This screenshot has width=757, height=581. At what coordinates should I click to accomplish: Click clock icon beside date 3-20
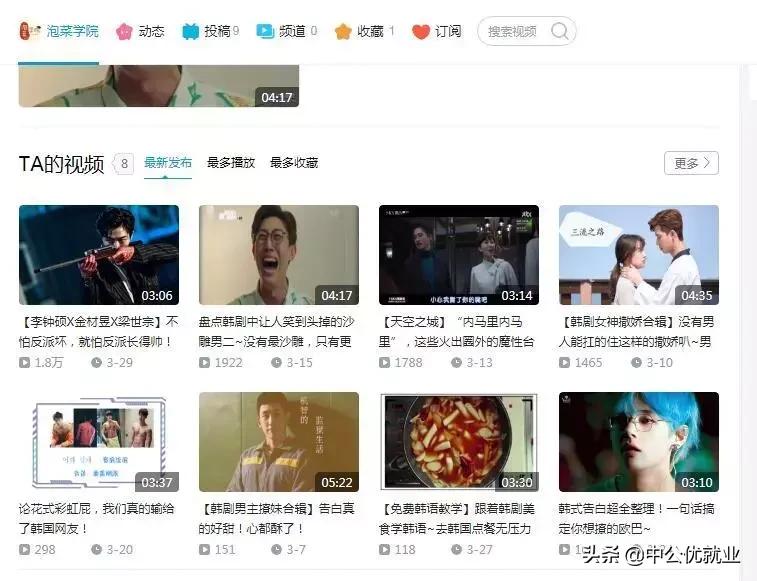(97, 549)
